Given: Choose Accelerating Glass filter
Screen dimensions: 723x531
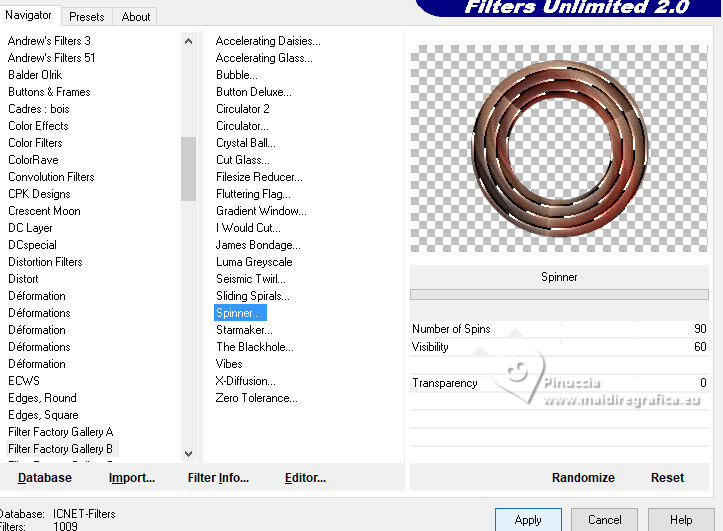Looking at the screenshot, I should pyautogui.click(x=264, y=58).
